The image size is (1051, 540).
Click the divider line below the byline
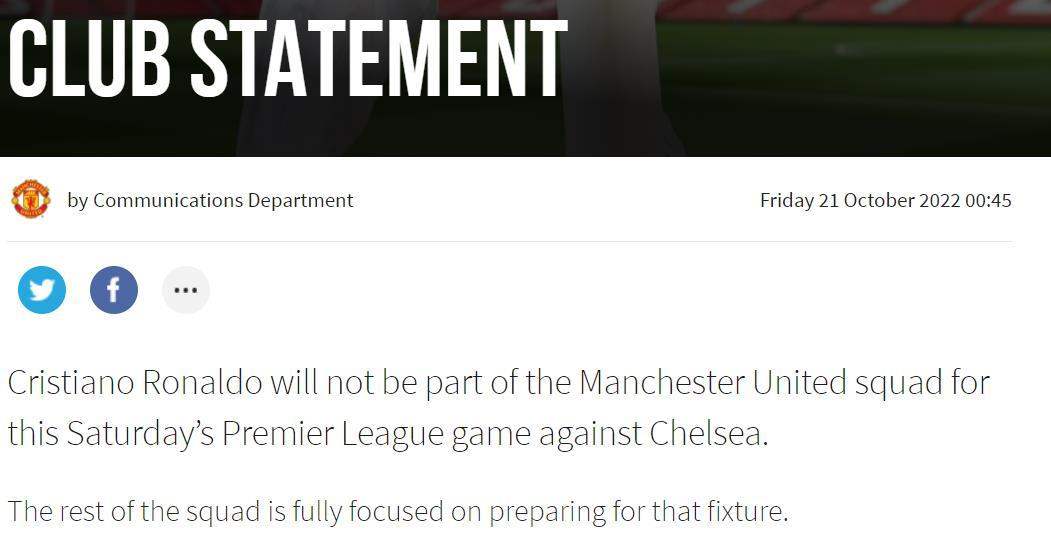510,241
